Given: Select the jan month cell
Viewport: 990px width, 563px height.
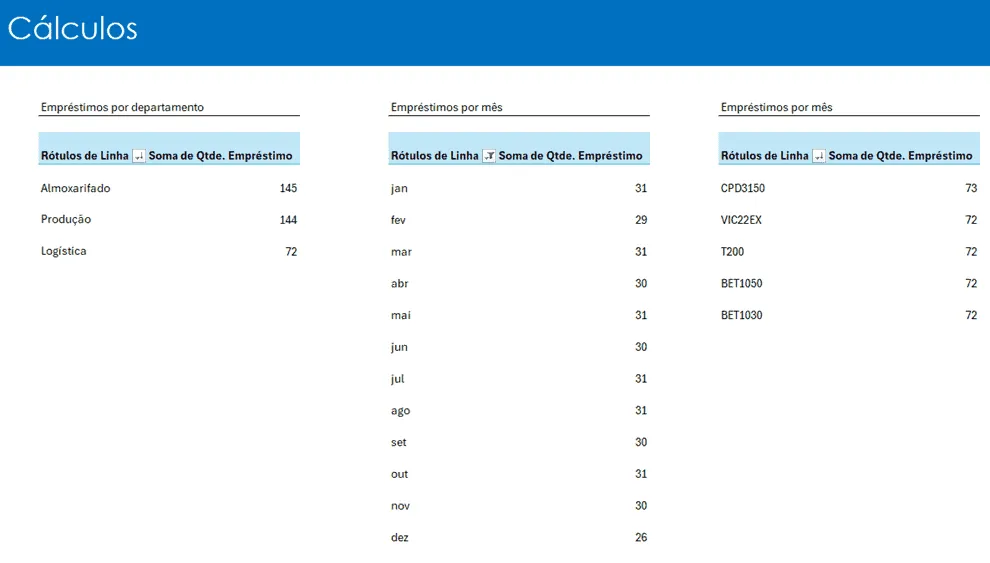Looking at the screenshot, I should click(x=399, y=188).
